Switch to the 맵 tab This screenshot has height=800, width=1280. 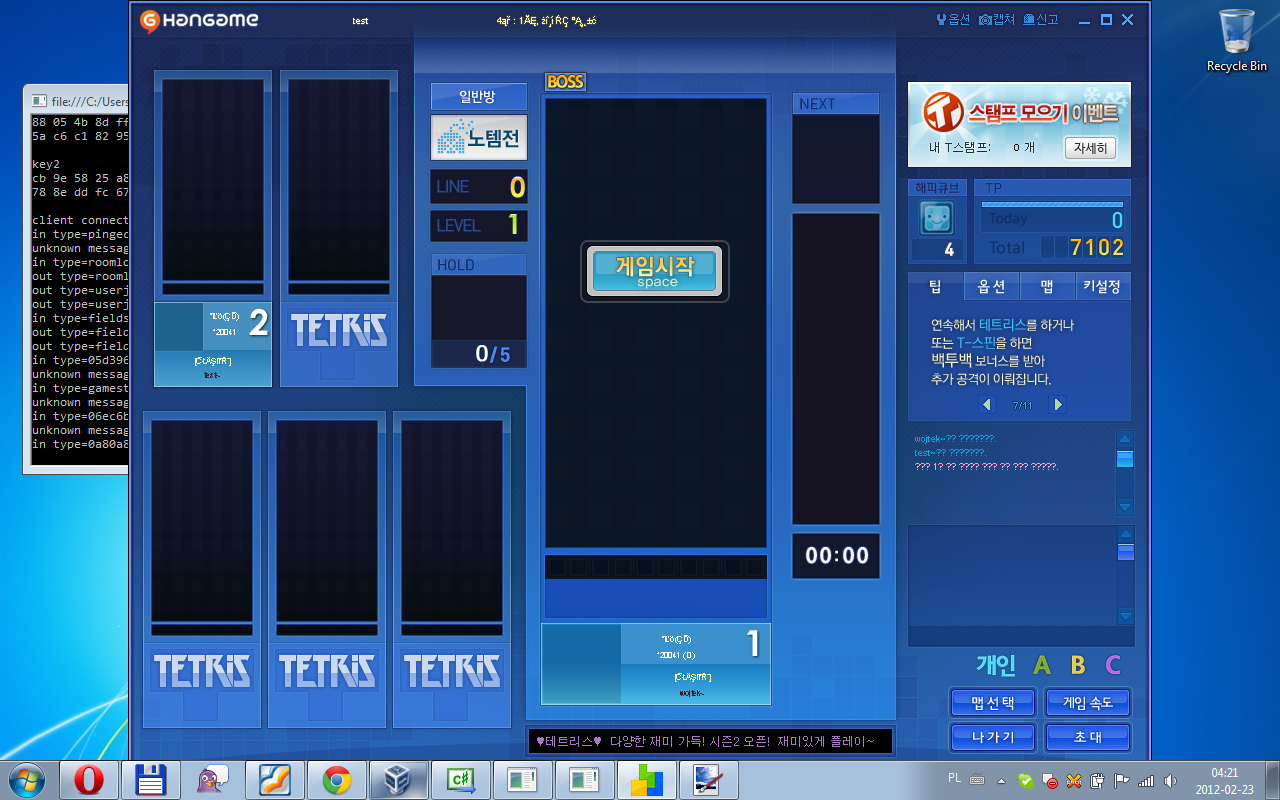(x=1047, y=287)
